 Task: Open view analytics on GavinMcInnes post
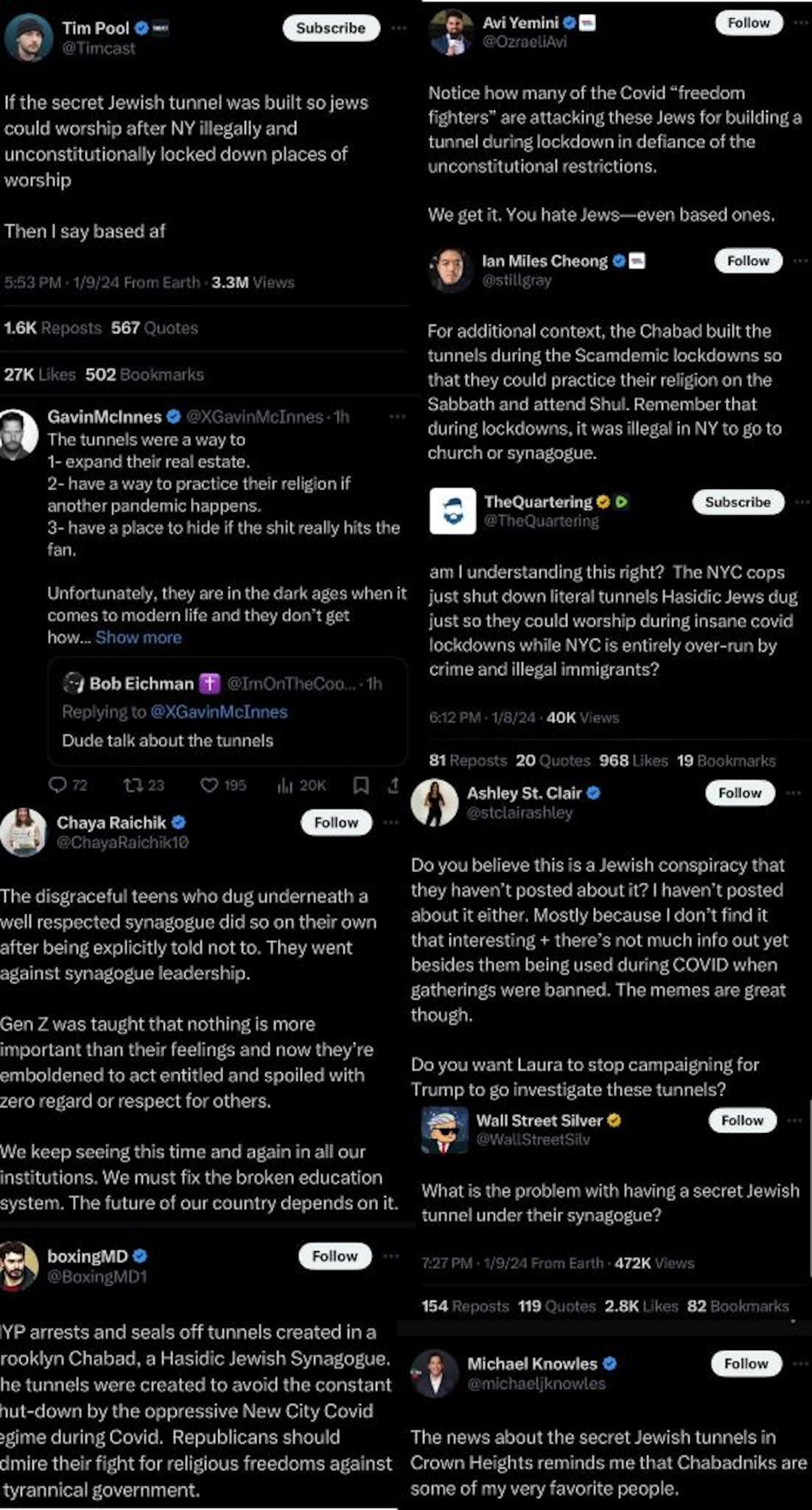[x=285, y=784]
